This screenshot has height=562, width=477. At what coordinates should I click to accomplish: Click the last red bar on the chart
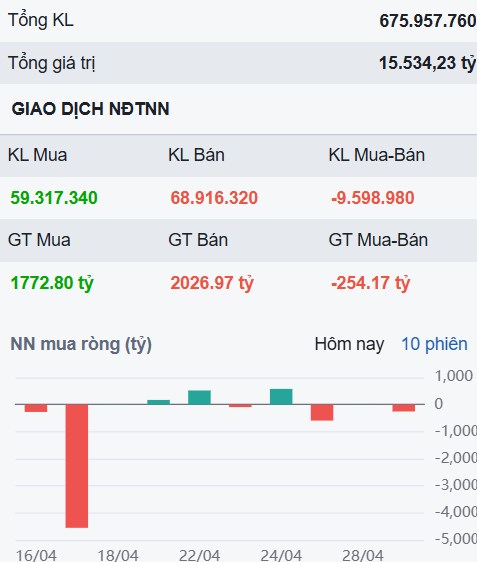404,408
